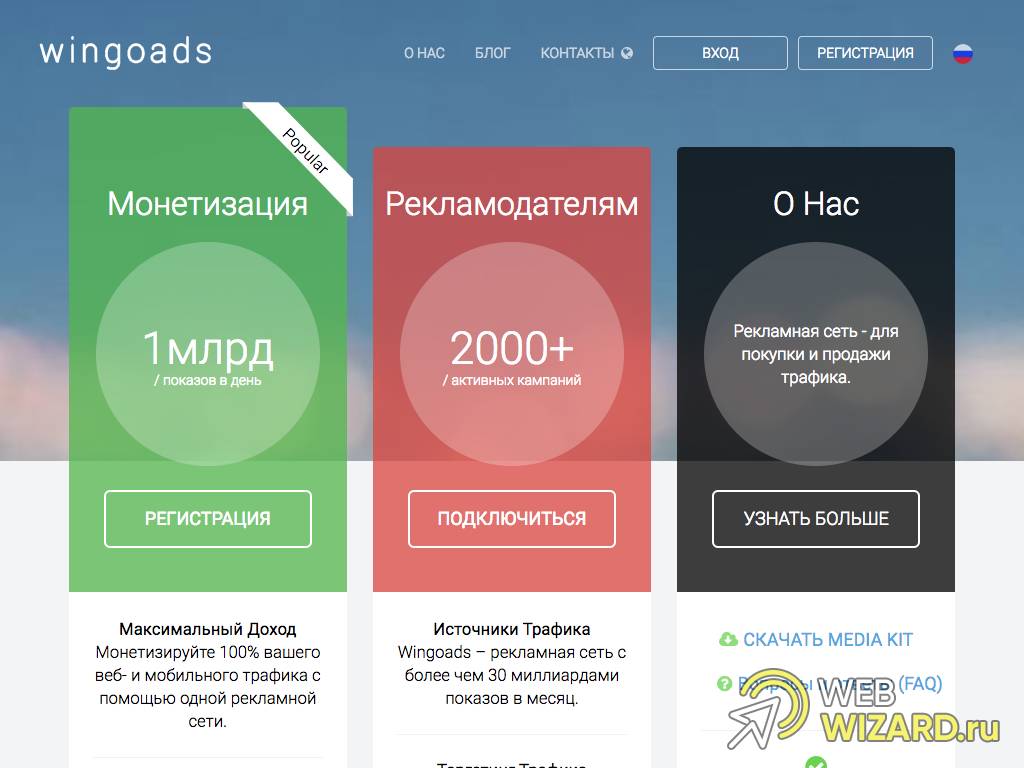Open the О НАС menu item
This screenshot has height=768, width=1024.
pyautogui.click(x=424, y=53)
